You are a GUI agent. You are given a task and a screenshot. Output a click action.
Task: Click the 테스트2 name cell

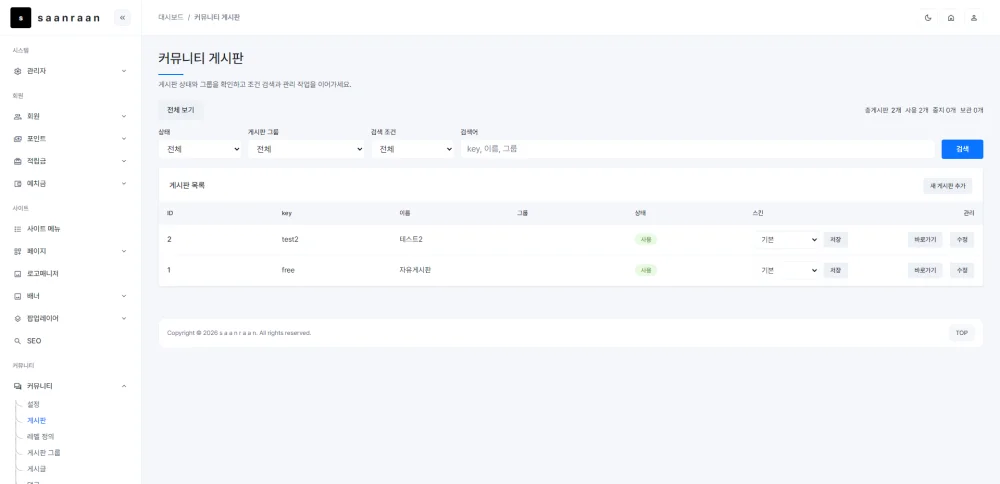tap(411, 240)
